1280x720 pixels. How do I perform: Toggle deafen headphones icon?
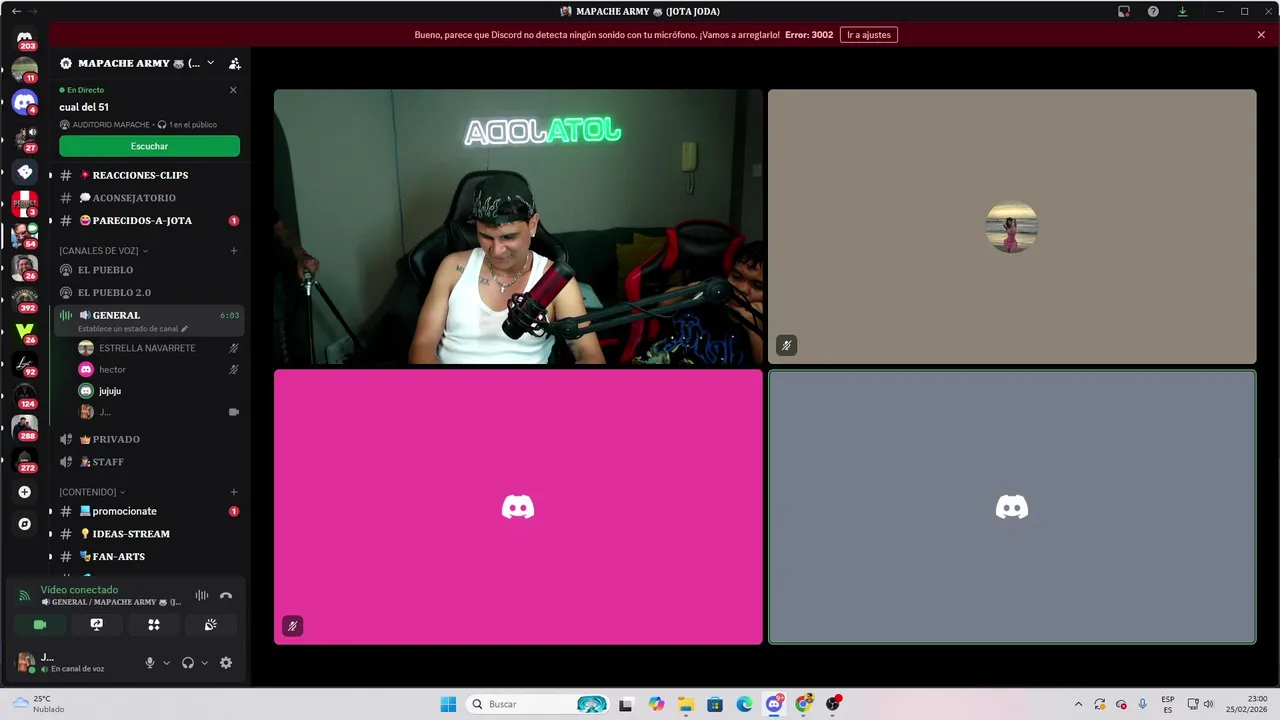click(x=188, y=662)
